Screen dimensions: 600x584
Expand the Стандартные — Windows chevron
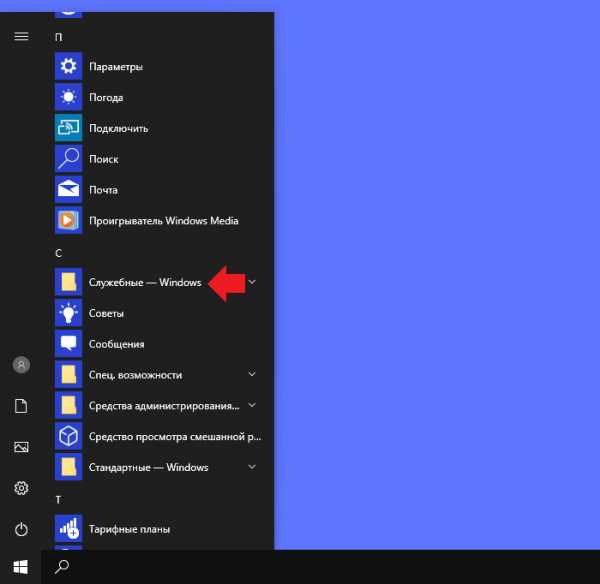coord(252,467)
